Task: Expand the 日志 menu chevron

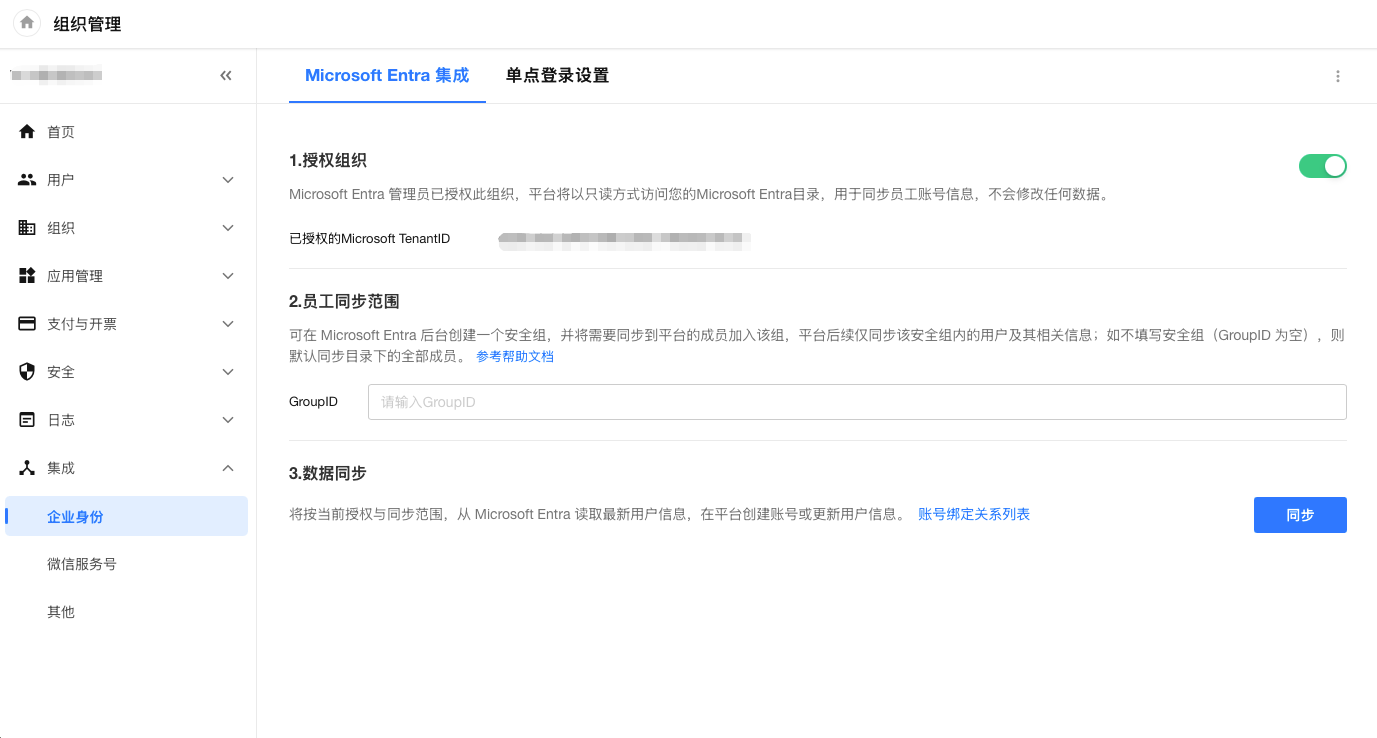Action: (x=228, y=420)
